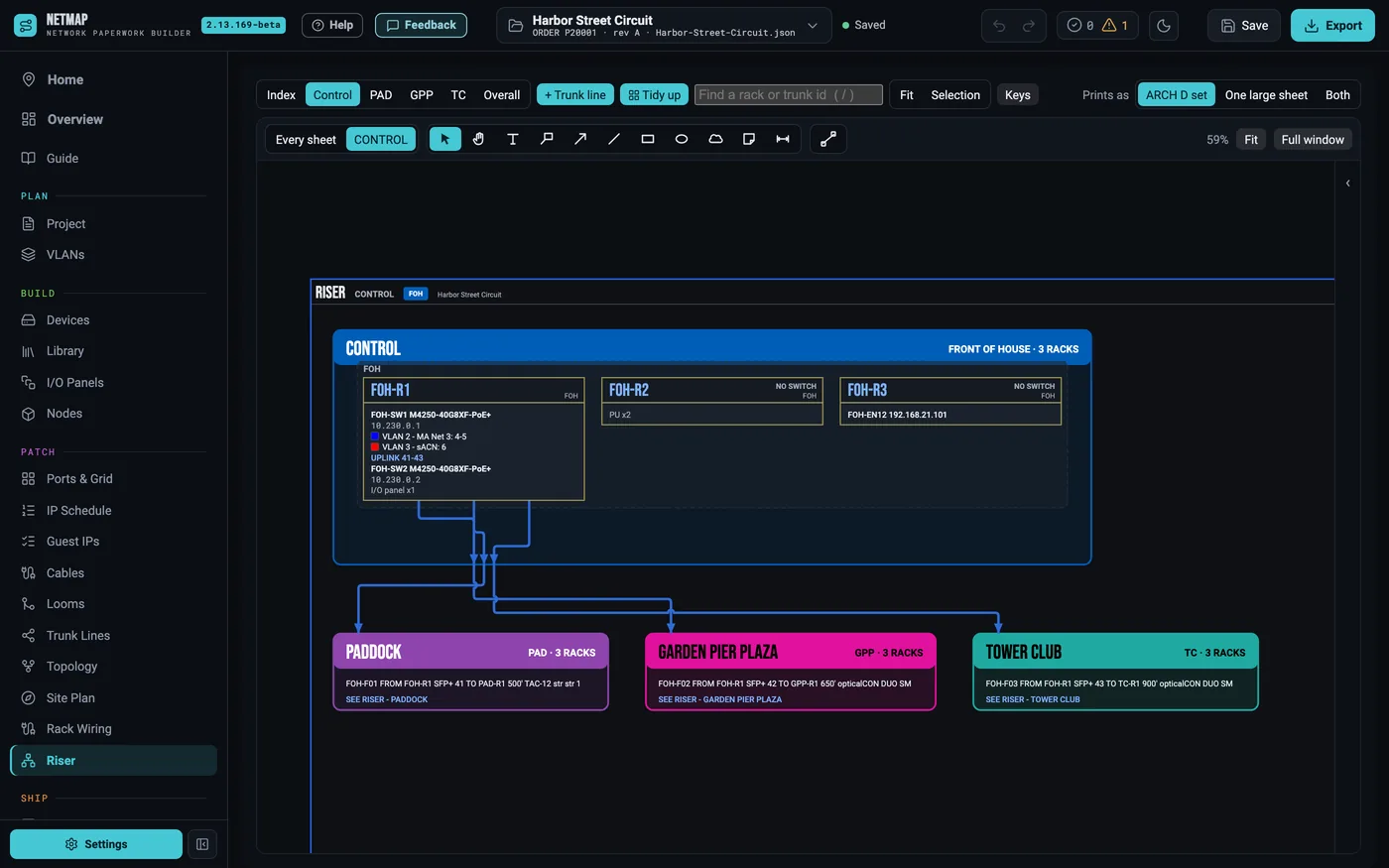Click the Tidy up button
1389x868 pixels.
(x=655, y=95)
